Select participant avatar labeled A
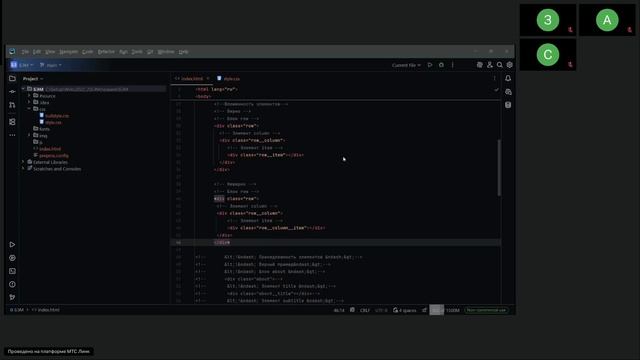The width and height of the screenshot is (640, 360). [x=607, y=20]
